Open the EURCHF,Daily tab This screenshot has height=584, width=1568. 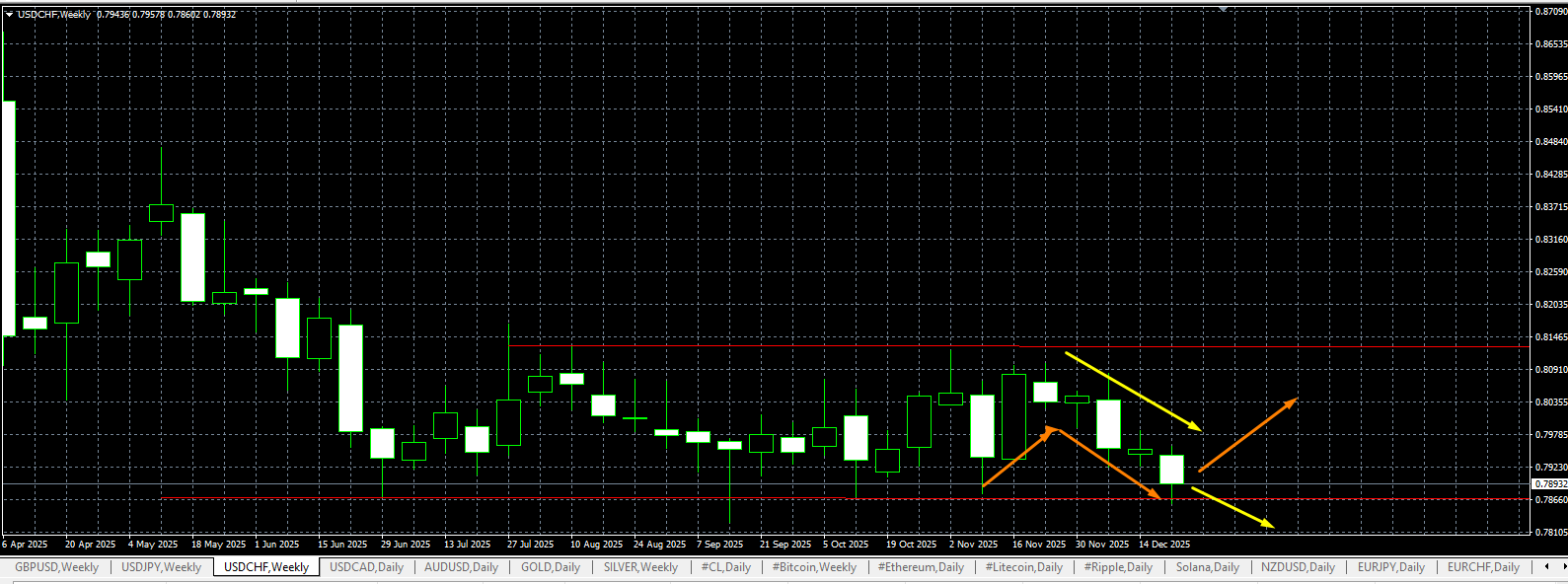pos(1483,567)
